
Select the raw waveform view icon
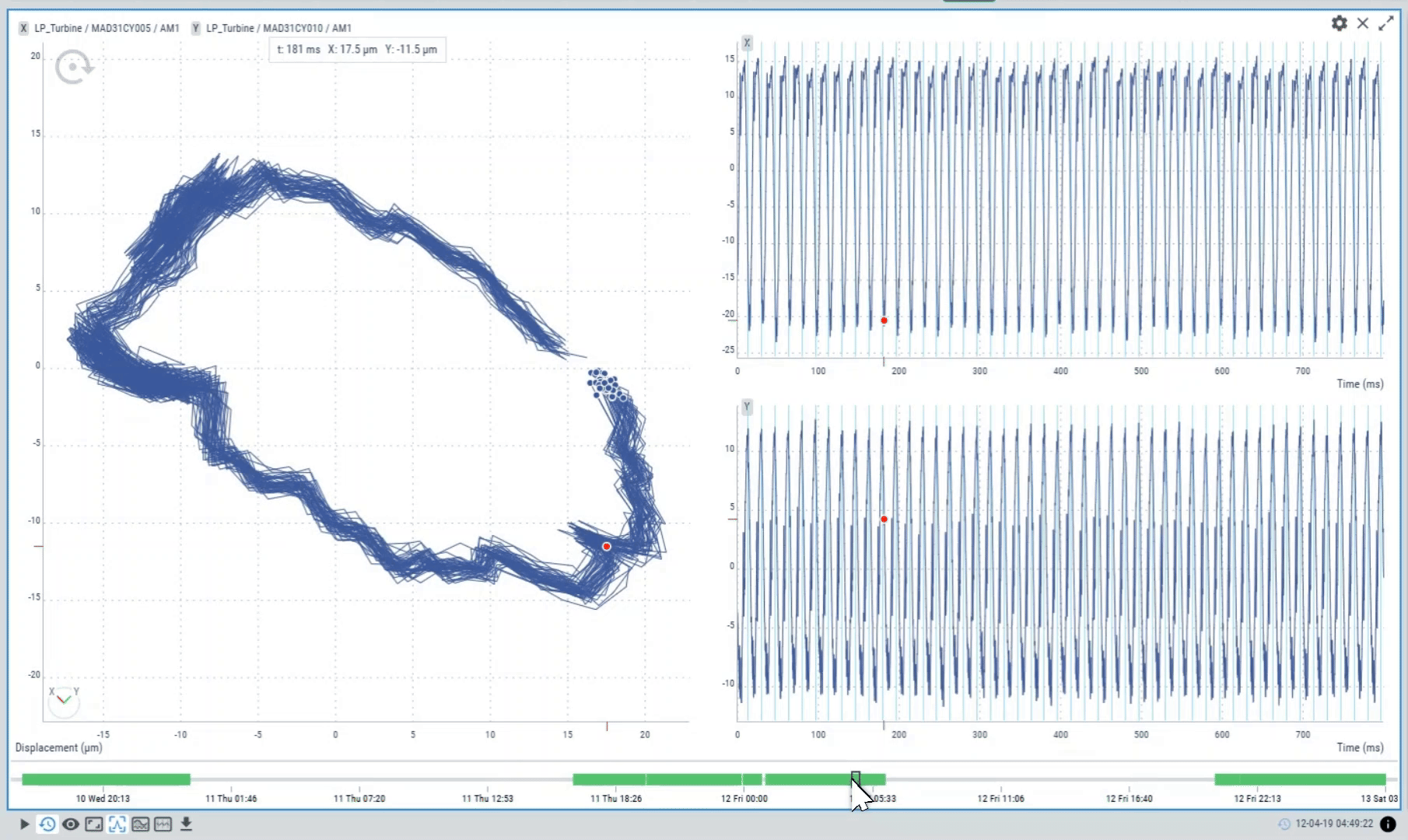[163, 824]
